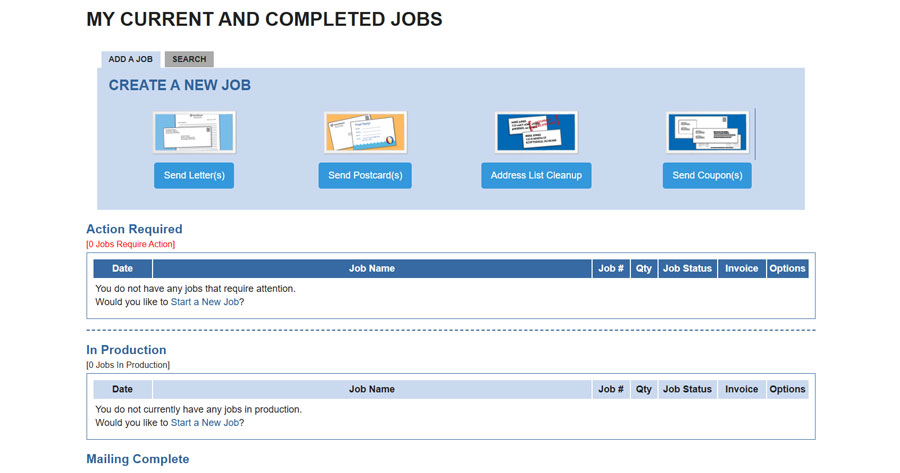
Task: Click the address list cleanup envelope image
Action: pos(536,132)
